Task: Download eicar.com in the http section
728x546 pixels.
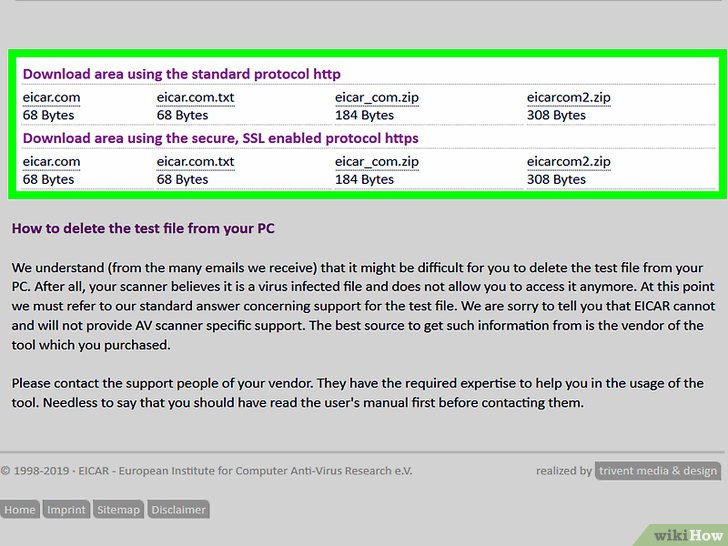Action: tap(52, 98)
